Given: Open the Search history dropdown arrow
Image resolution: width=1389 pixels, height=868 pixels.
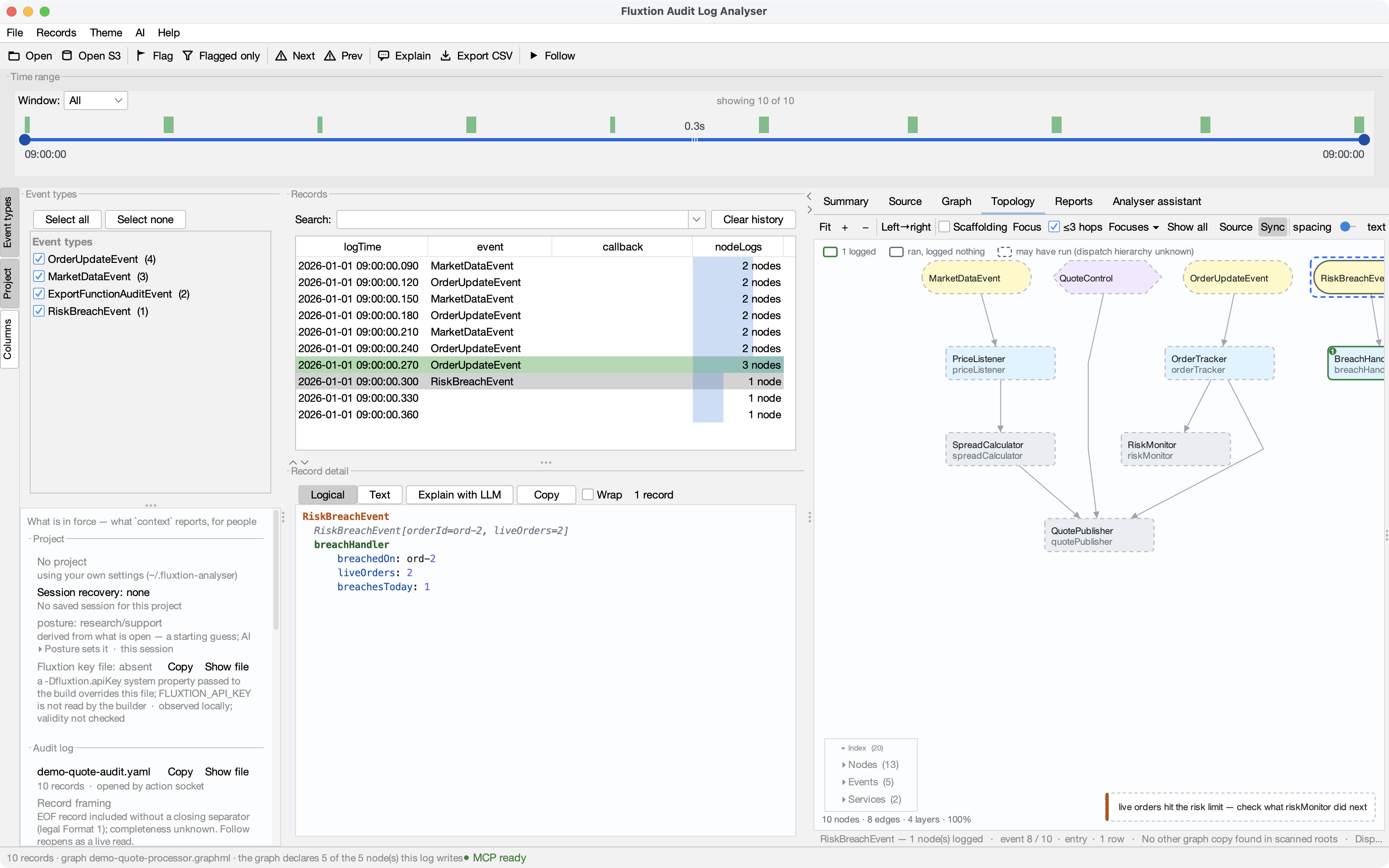Looking at the screenshot, I should [696, 219].
